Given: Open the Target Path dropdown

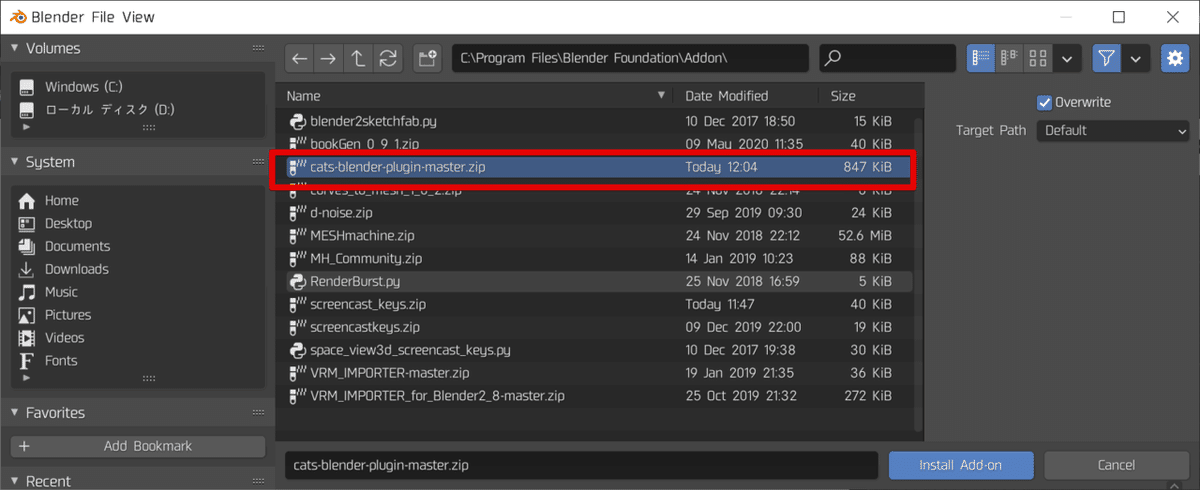Looking at the screenshot, I should point(1112,130).
